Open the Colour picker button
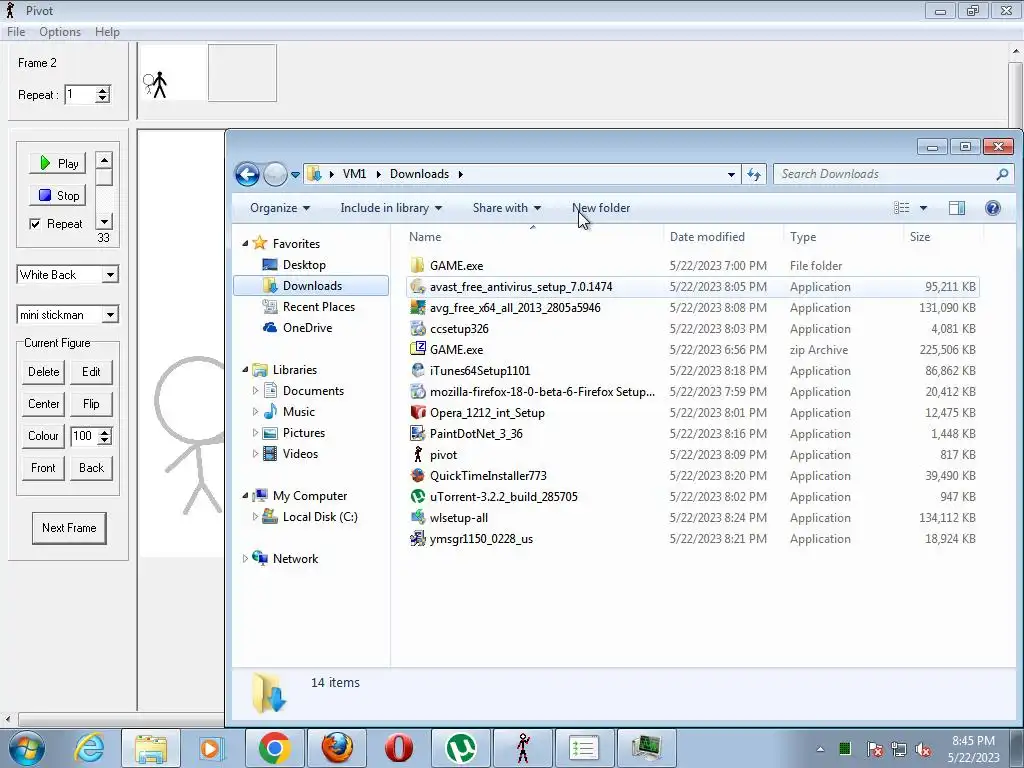Image resolution: width=1024 pixels, height=768 pixels. click(44, 436)
